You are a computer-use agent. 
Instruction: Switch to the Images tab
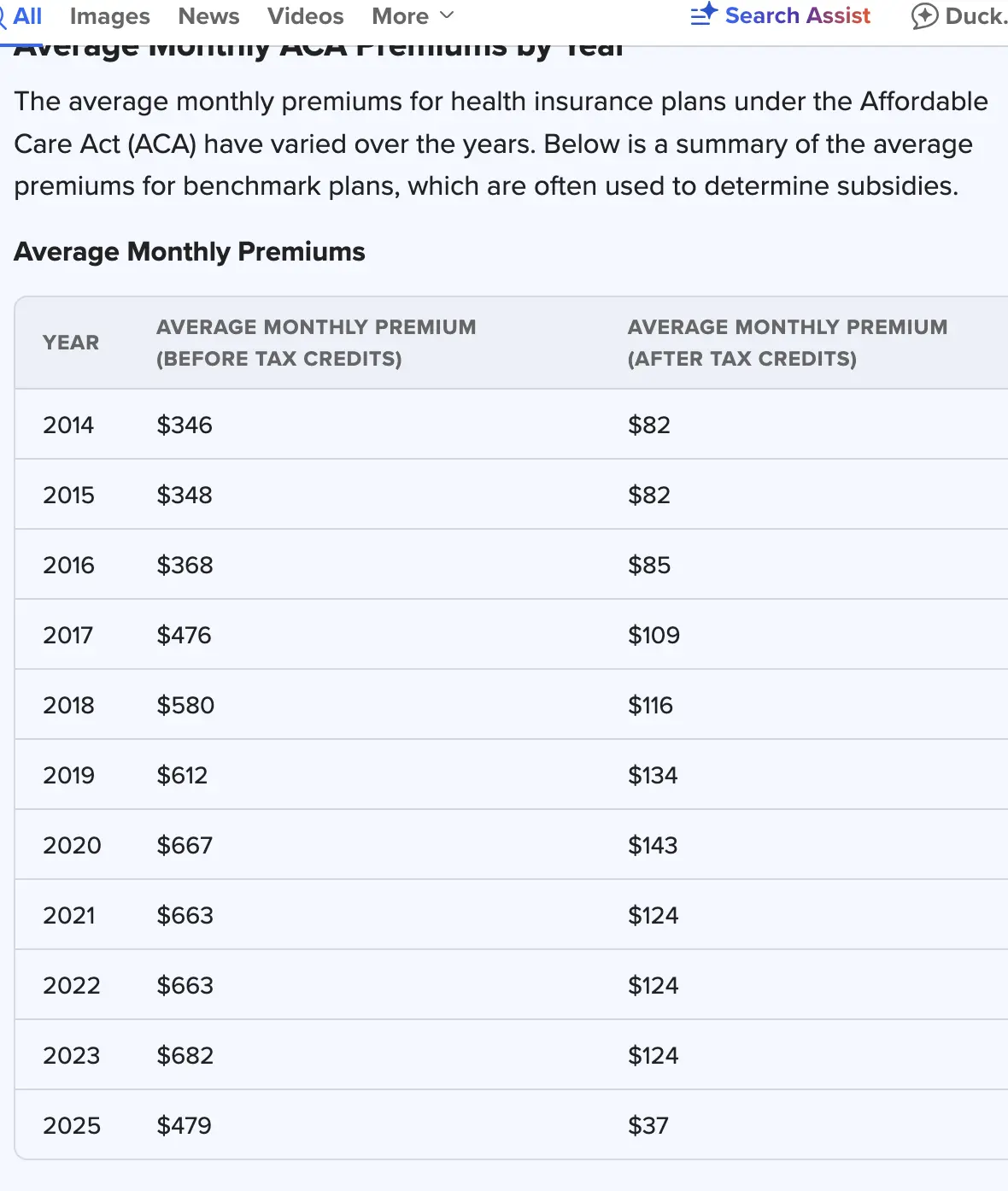[109, 16]
